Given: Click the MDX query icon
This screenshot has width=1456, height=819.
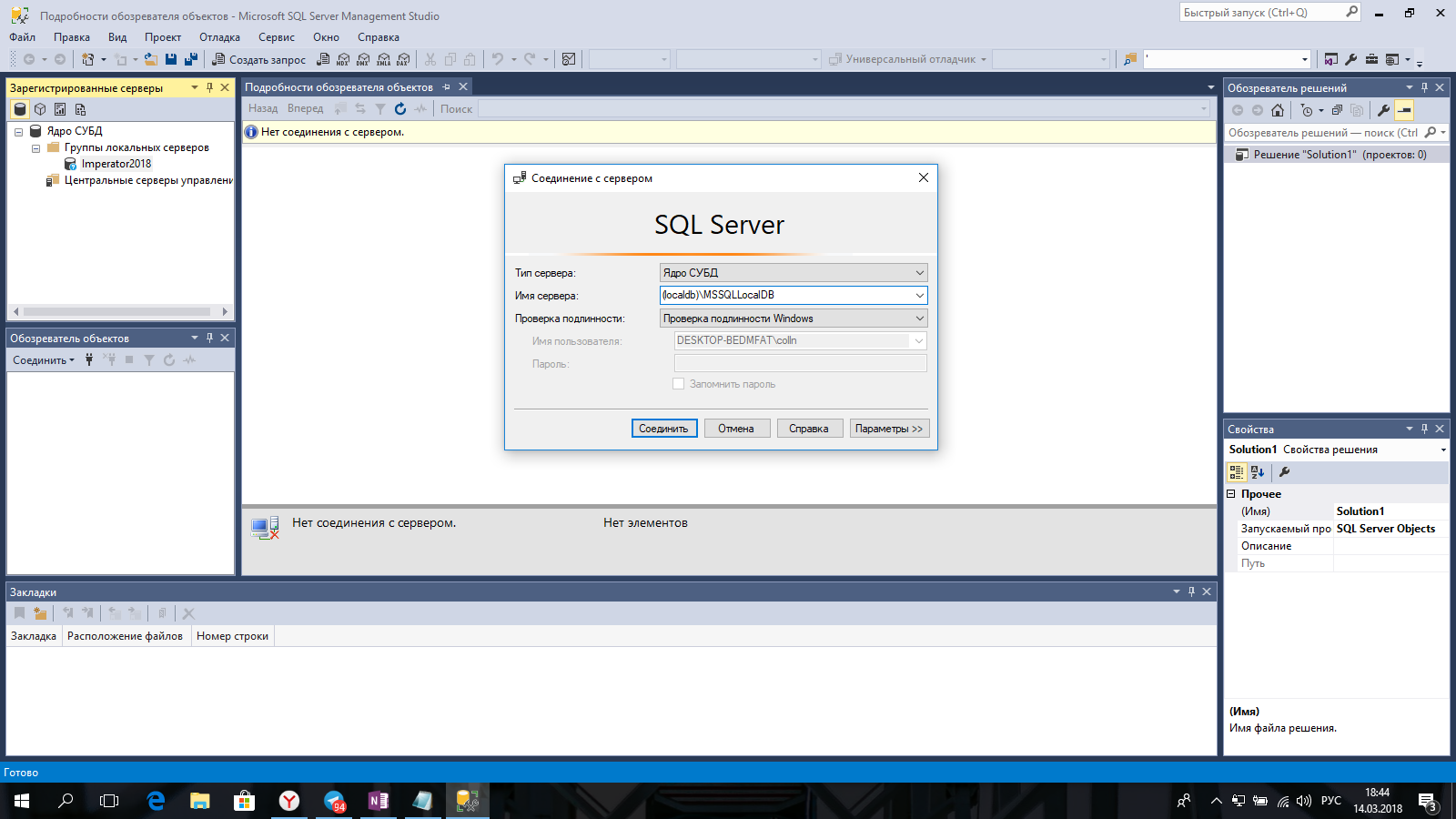Looking at the screenshot, I should click(343, 59).
